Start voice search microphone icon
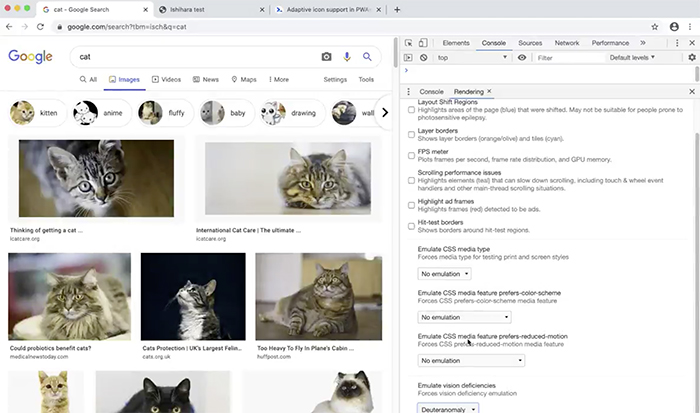 click(347, 57)
